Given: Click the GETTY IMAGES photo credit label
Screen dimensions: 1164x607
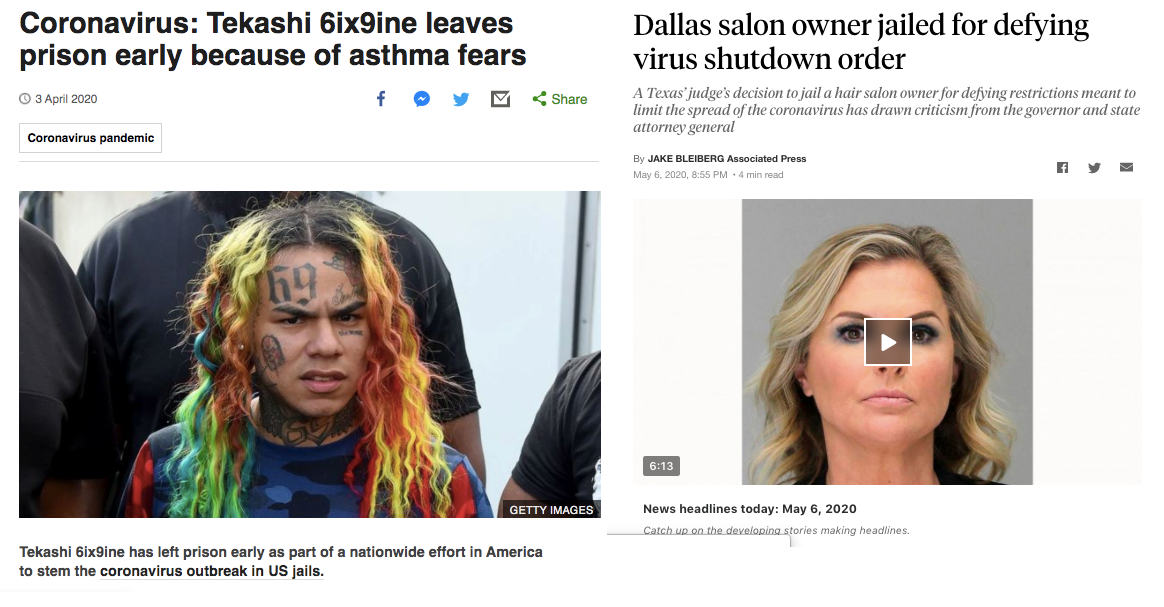Looking at the screenshot, I should (551, 510).
